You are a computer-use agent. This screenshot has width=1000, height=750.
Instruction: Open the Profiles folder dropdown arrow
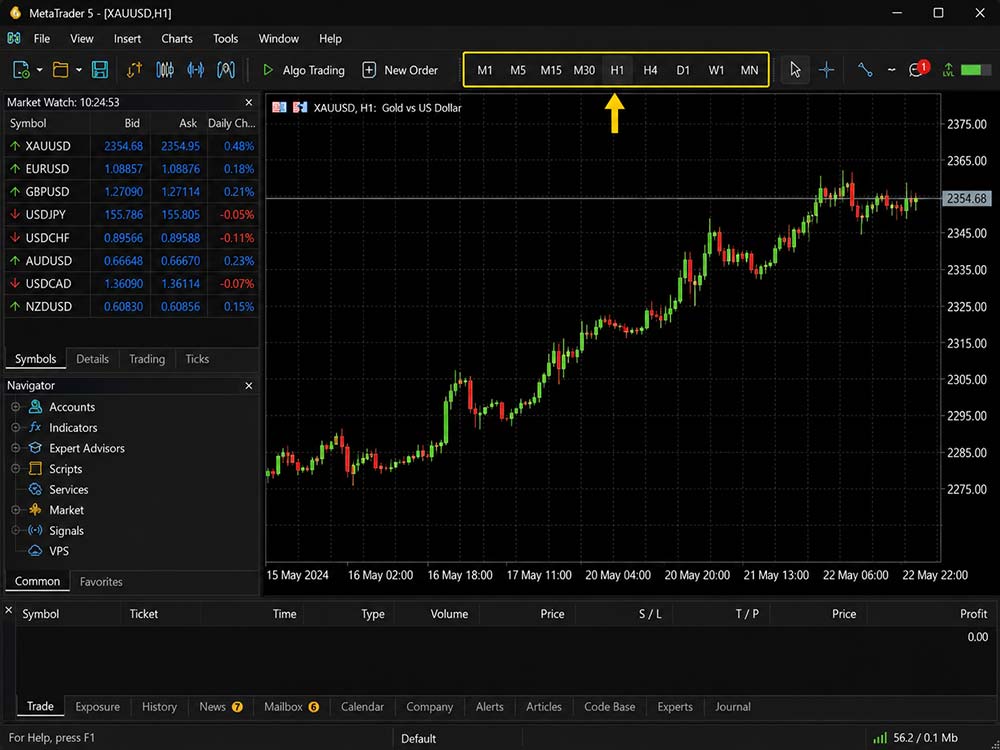78,70
